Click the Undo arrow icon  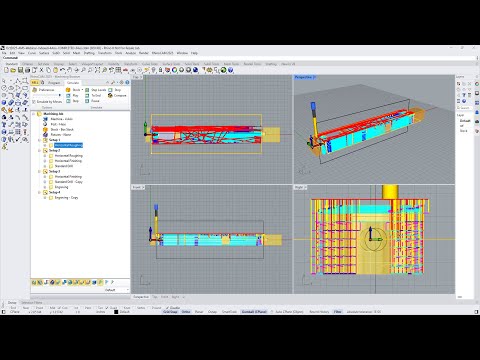62,70
